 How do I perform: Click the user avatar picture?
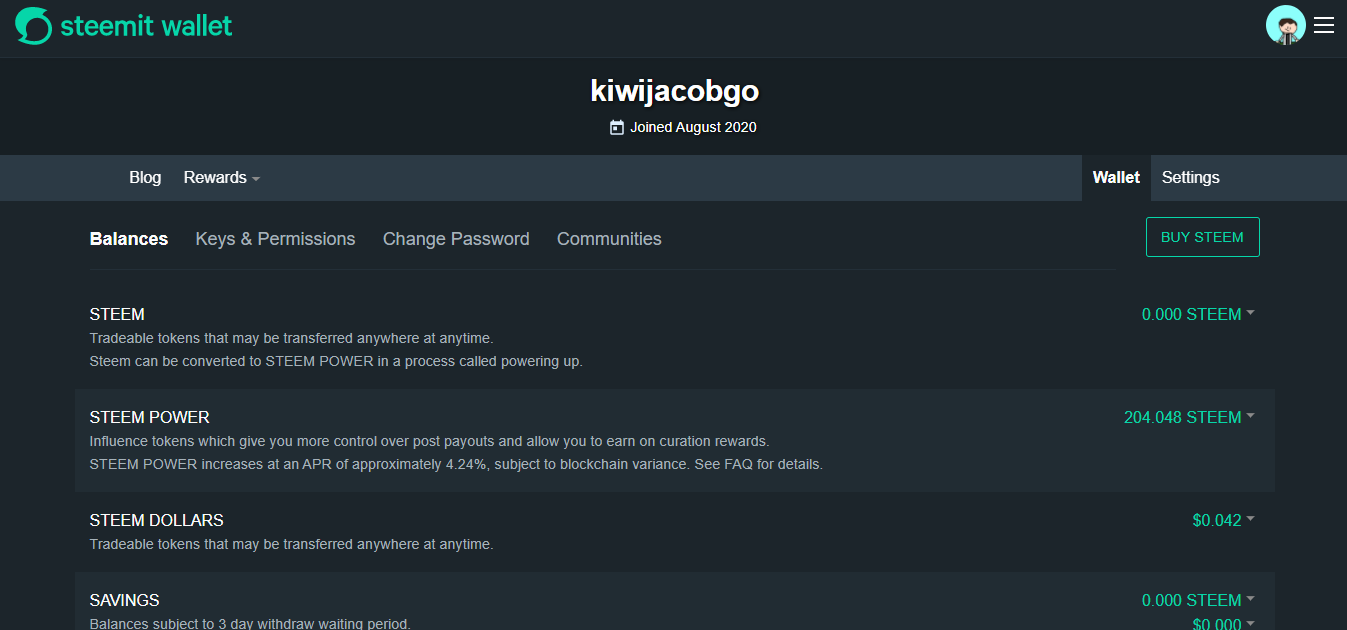(1285, 26)
